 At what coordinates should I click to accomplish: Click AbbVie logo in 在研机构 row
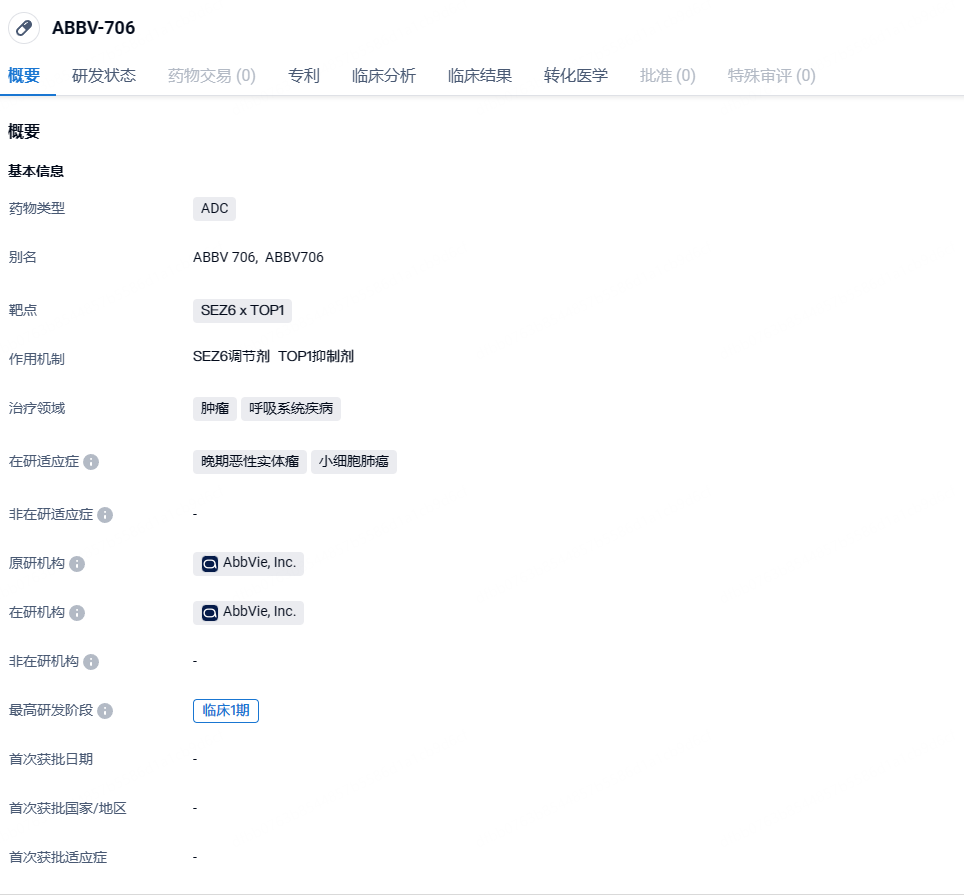coord(210,613)
